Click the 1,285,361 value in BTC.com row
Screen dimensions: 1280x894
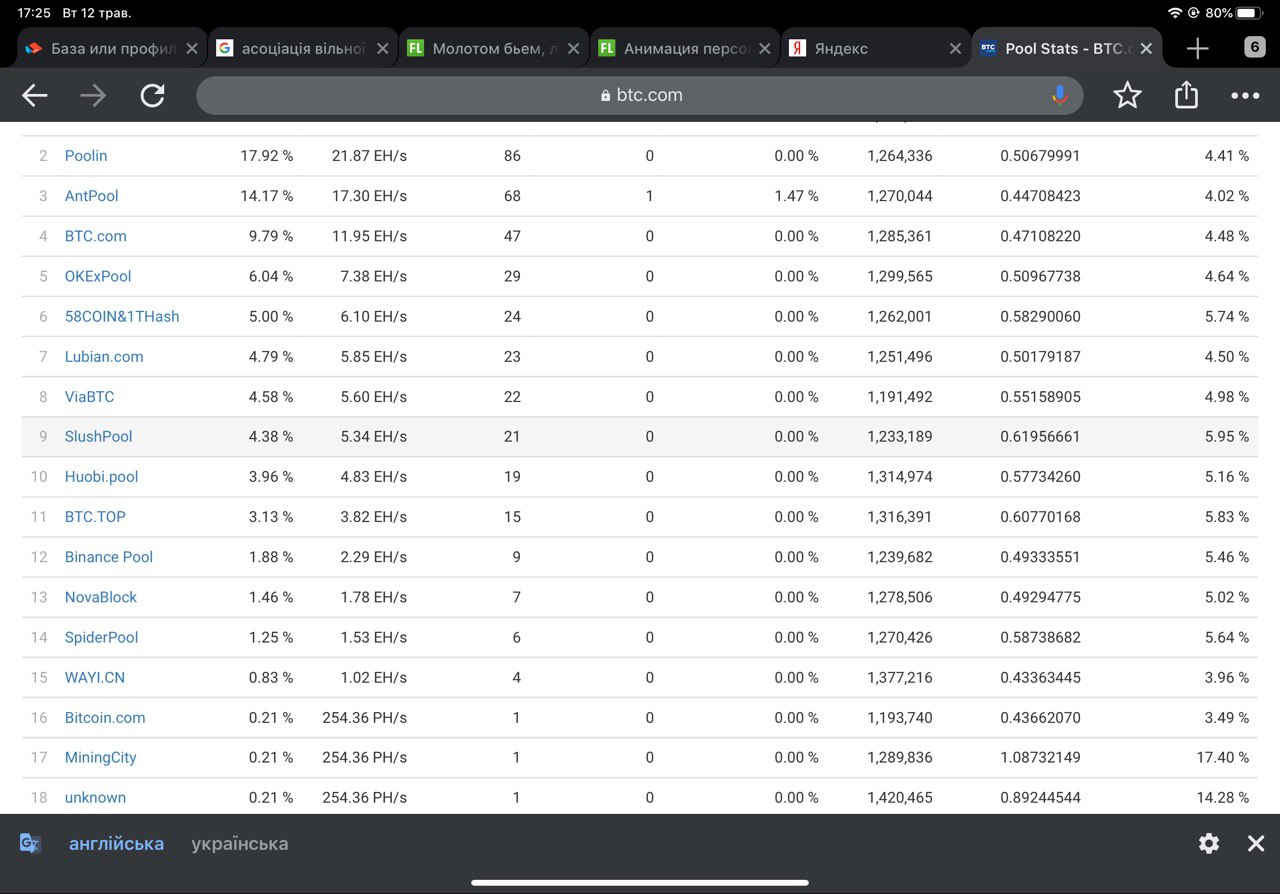click(900, 236)
